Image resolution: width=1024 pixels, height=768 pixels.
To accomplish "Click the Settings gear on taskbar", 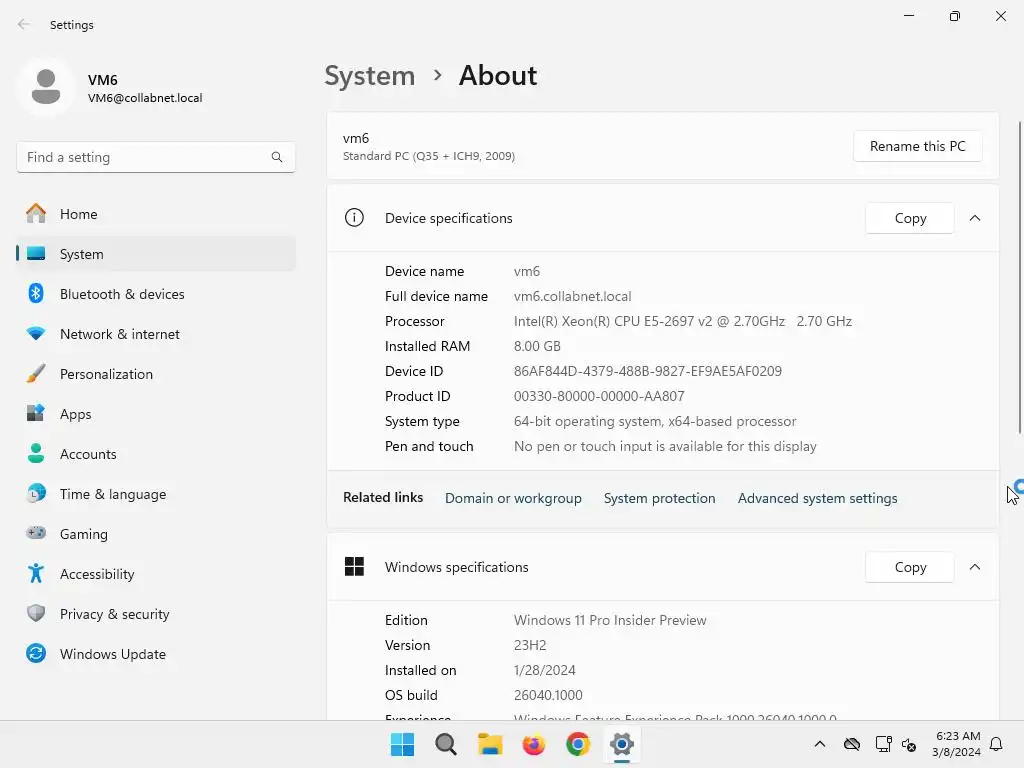I will pos(622,744).
